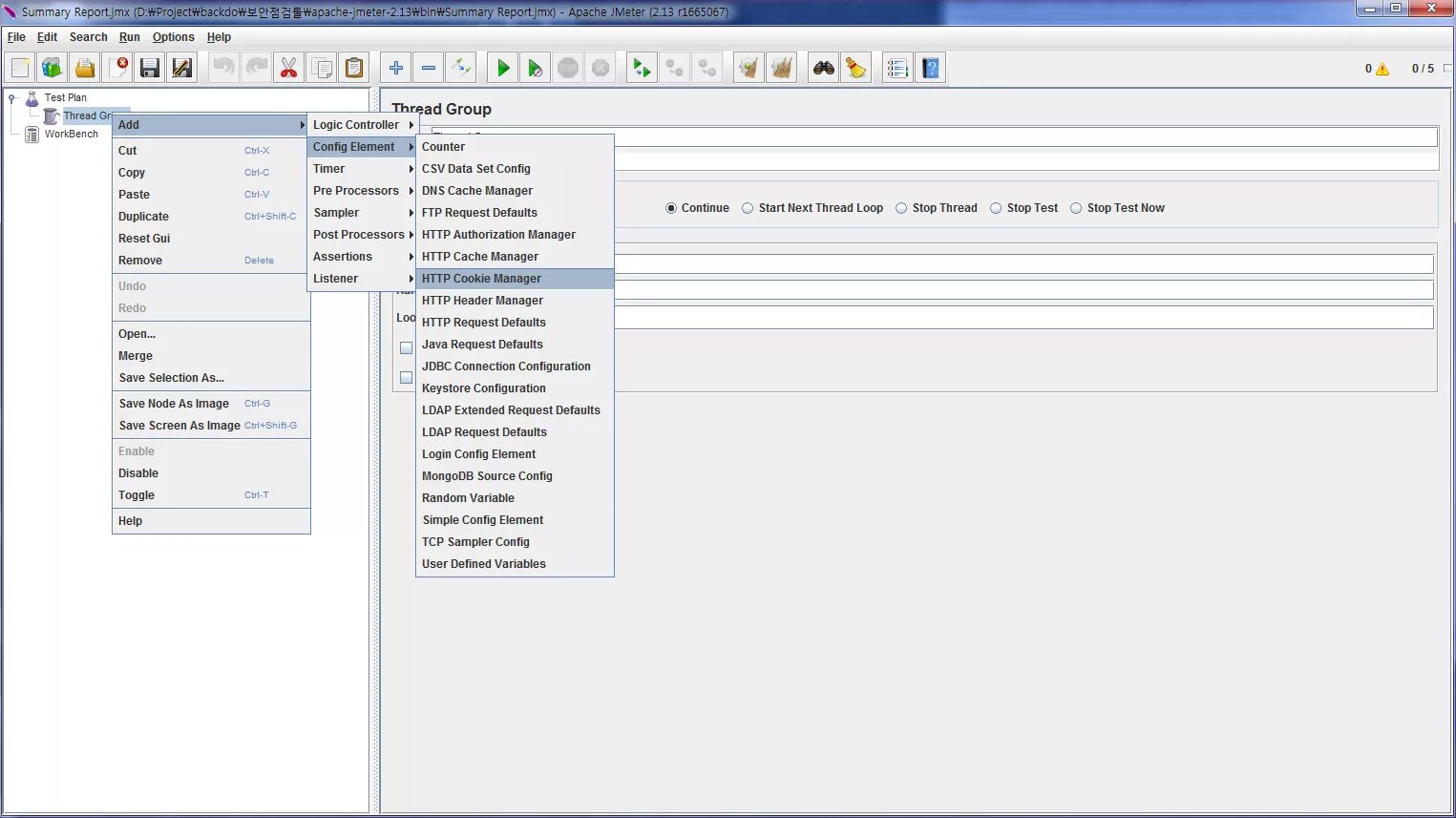Click the Start no pauses icon
The width and height of the screenshot is (1456, 818).
536,68
